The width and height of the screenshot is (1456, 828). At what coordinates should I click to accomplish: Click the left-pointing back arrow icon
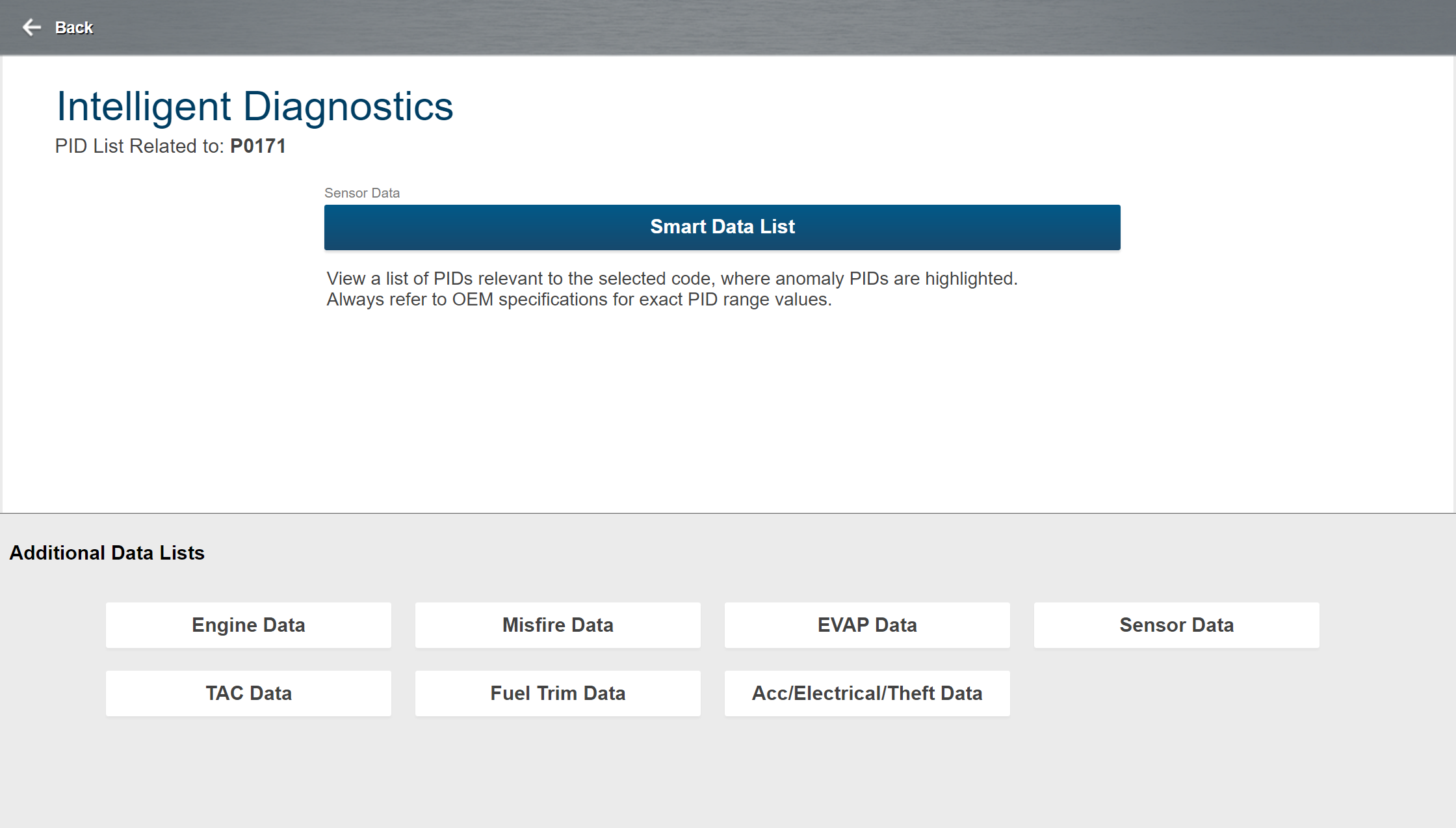pos(31,27)
